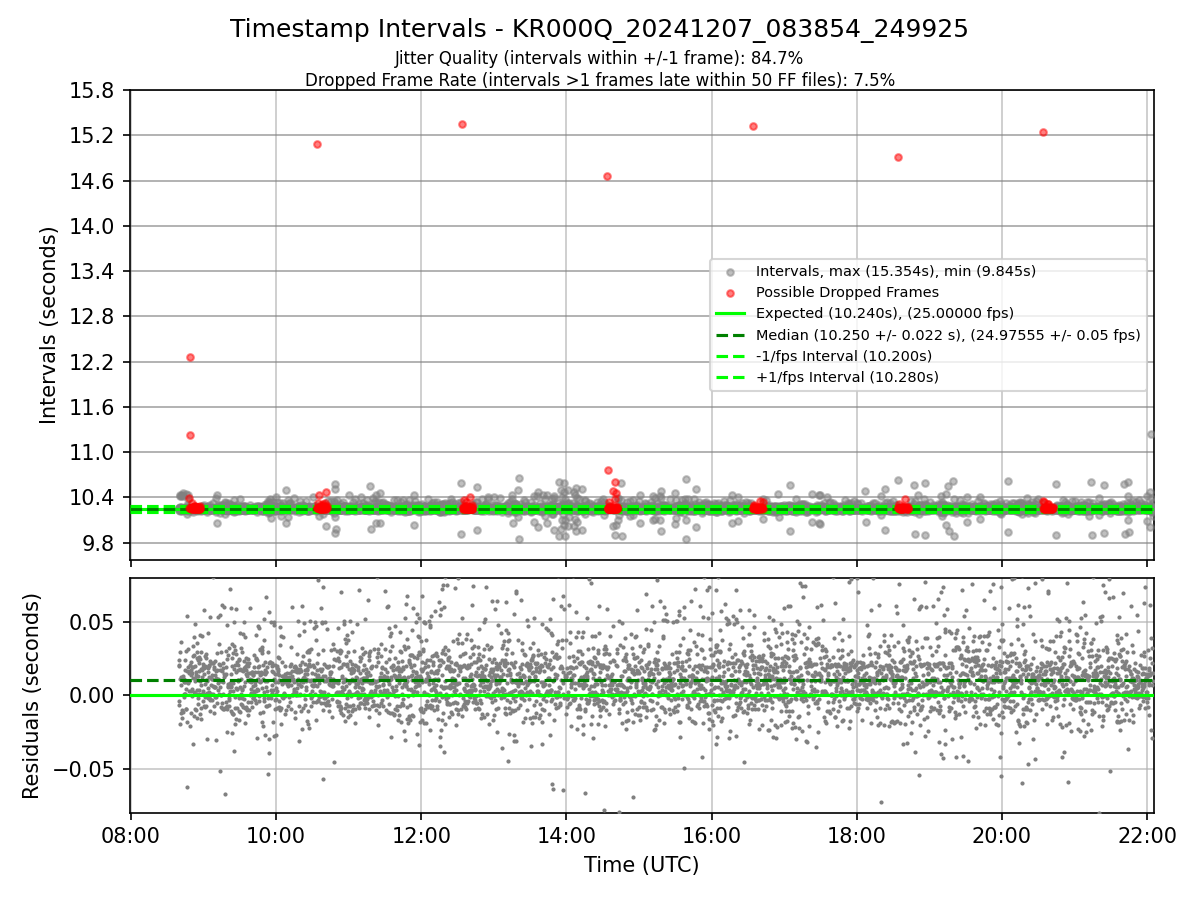The image size is (1200, 900).
Task: Click the red dropped-frame point near 12.2 seconds
Action: (190, 357)
